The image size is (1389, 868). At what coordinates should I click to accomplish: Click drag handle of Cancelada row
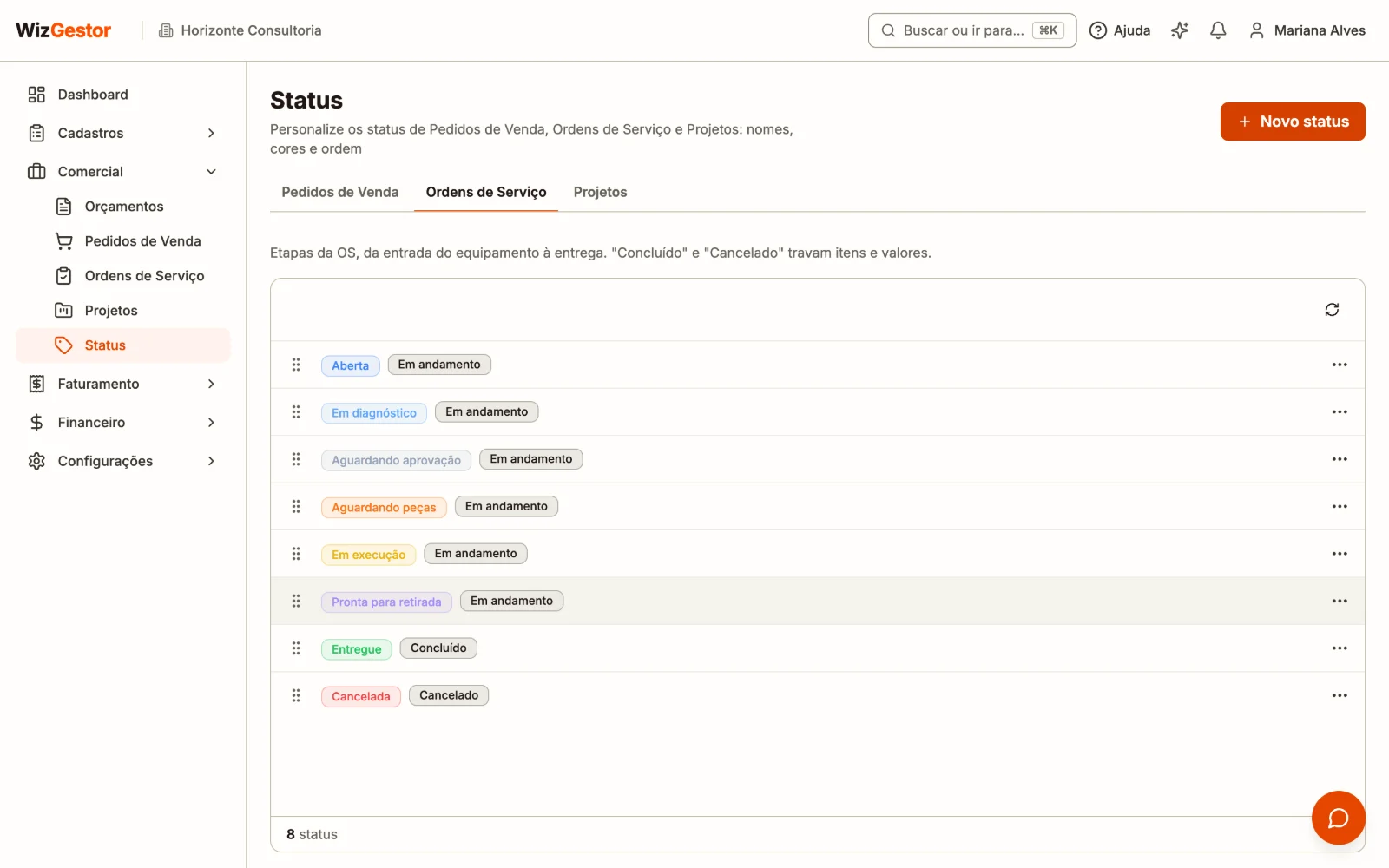tap(296, 695)
